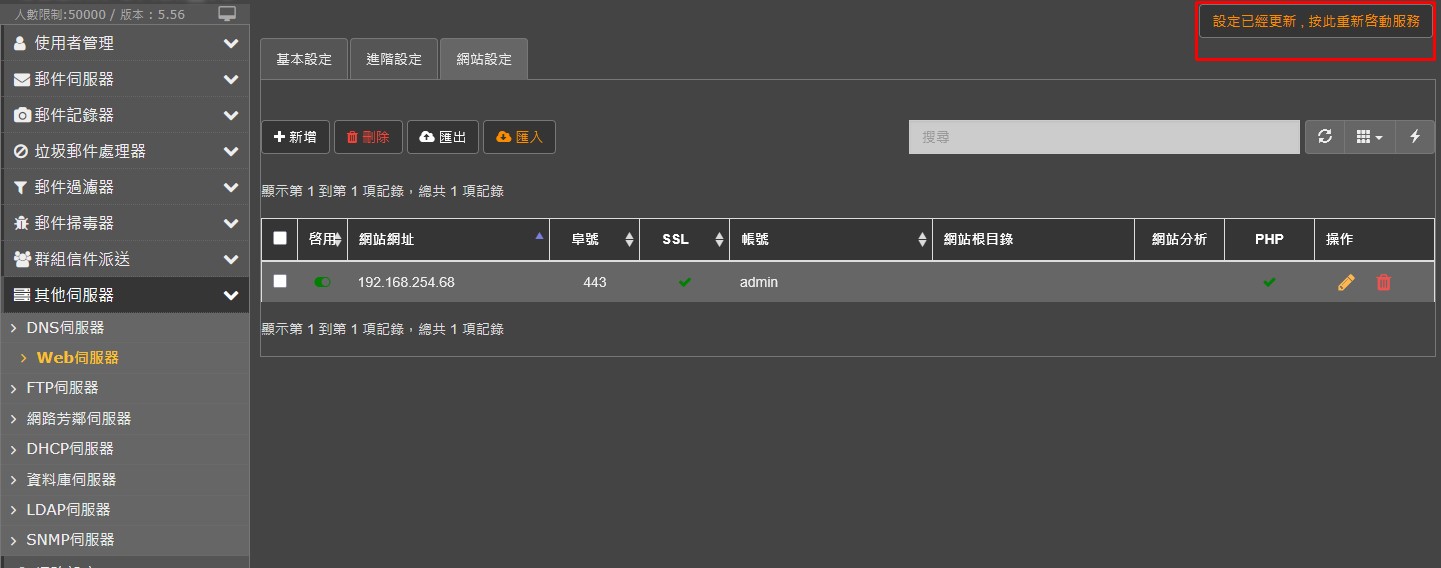
Task: Toggle the enabled switch for 192.168.254.68
Action: coord(322,283)
